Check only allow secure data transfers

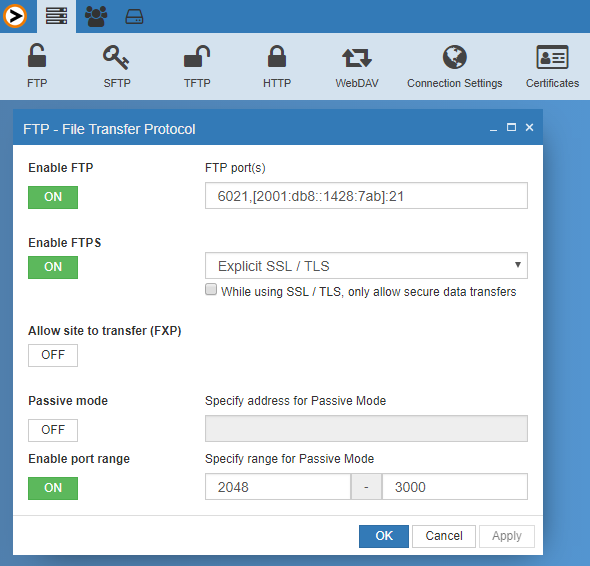tap(211, 289)
